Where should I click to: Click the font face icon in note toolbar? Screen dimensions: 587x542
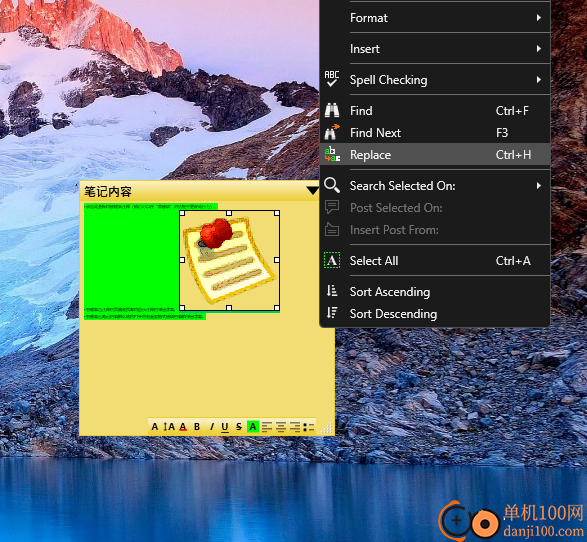point(155,427)
